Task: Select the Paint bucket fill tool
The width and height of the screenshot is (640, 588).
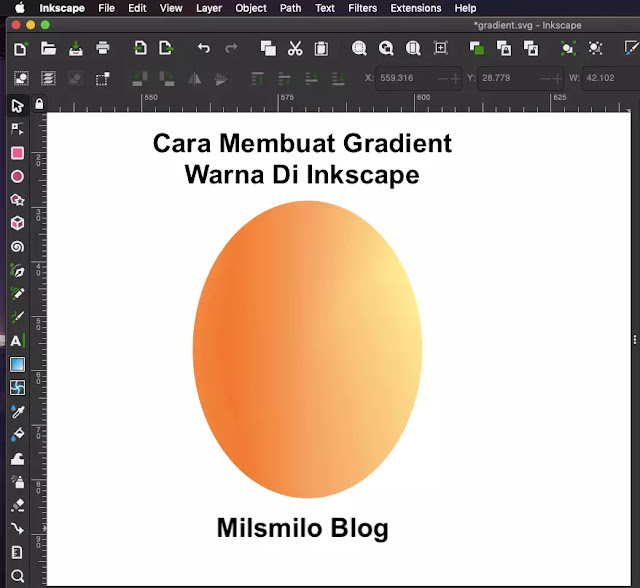Action: pos(18,435)
